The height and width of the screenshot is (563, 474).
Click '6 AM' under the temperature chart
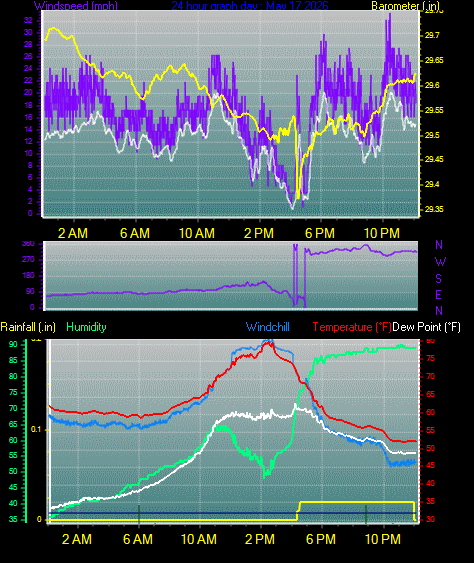tap(138, 539)
